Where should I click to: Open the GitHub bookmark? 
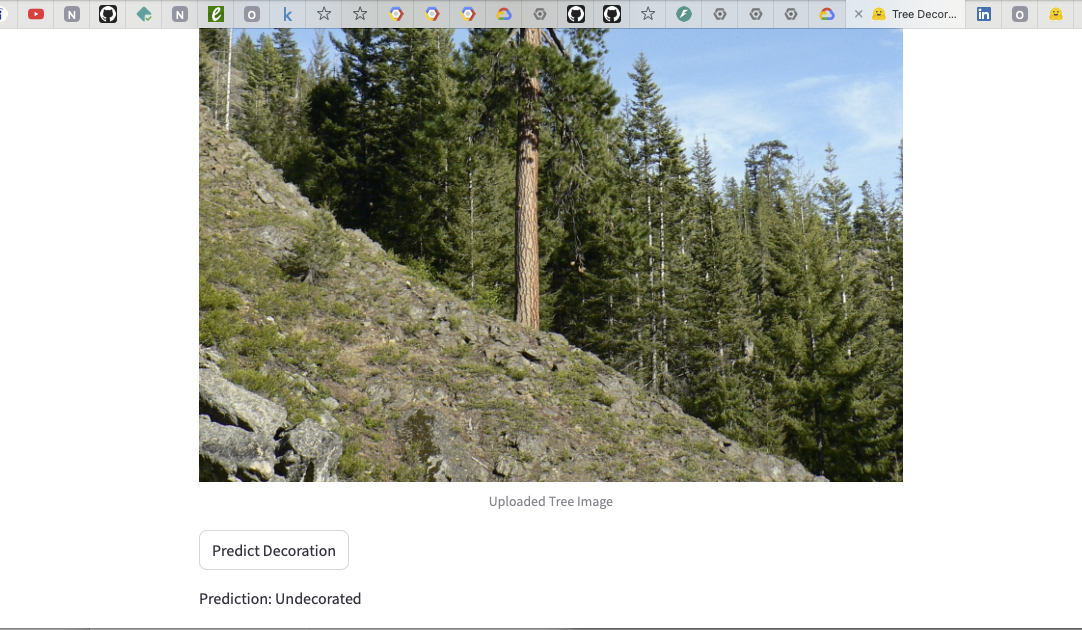pos(107,15)
